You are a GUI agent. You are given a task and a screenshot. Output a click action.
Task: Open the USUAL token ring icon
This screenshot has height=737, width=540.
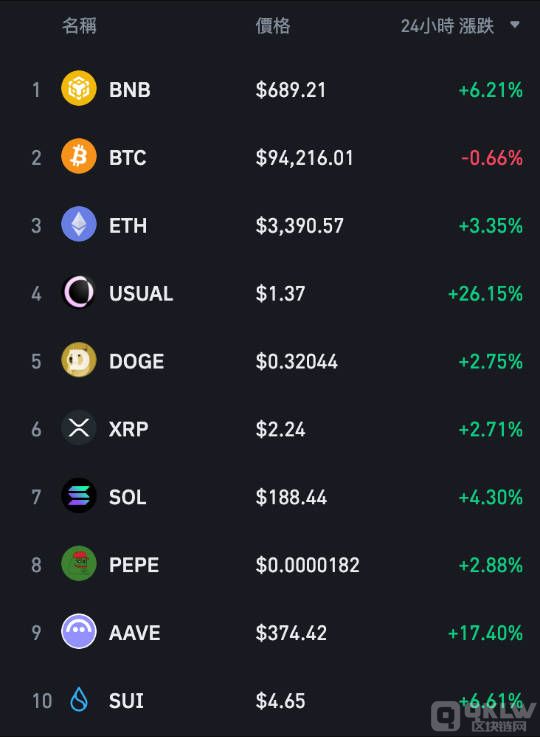[79, 292]
